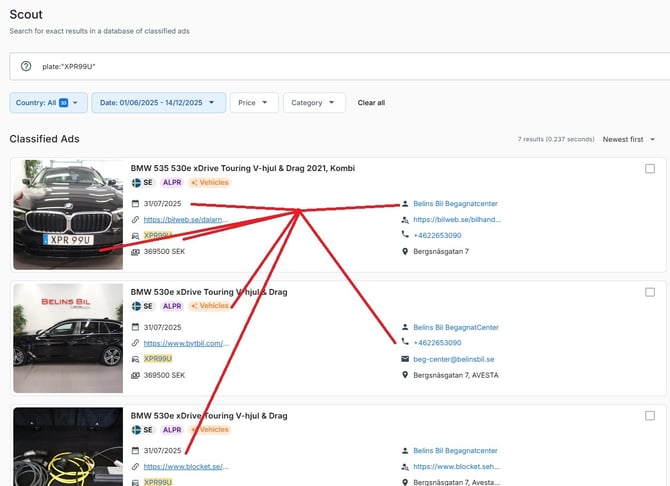Click the person icon on the third ad
Screen dimensions: 670x486
[x=405, y=451]
